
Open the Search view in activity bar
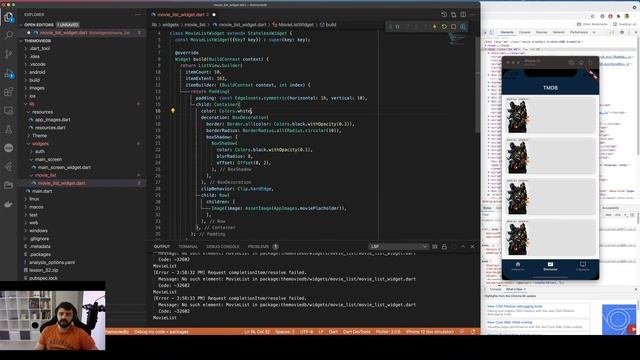(9, 36)
